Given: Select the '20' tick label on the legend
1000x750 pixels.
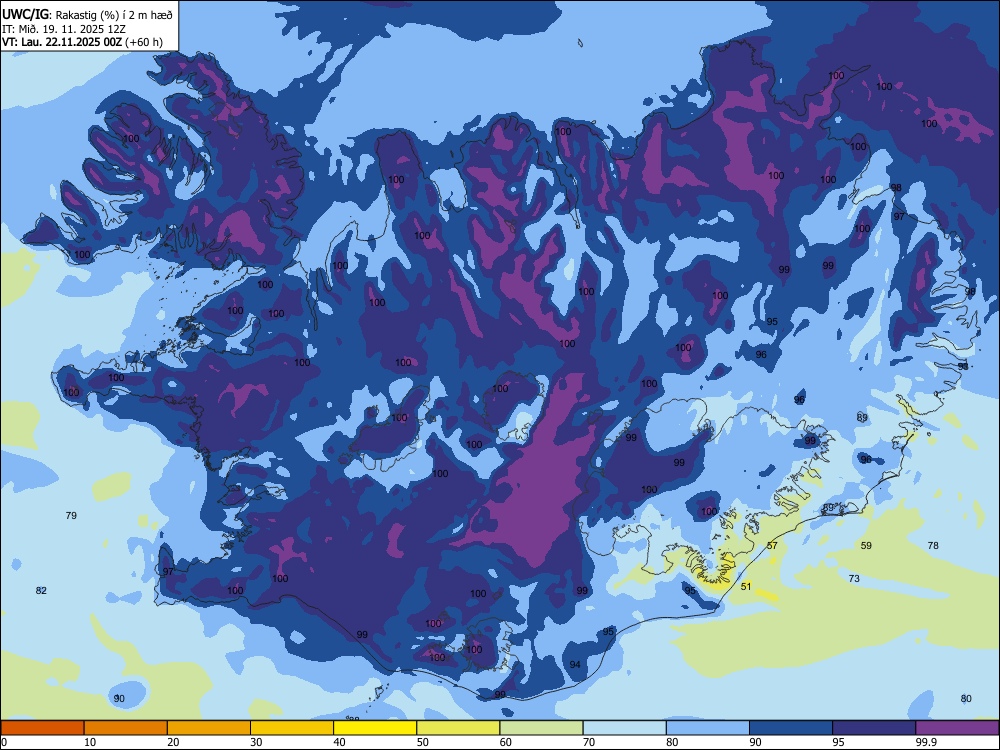Looking at the screenshot, I should coord(173,742).
